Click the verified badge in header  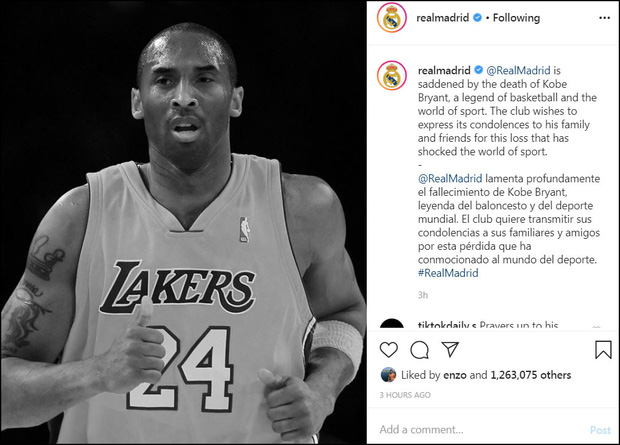click(x=476, y=18)
